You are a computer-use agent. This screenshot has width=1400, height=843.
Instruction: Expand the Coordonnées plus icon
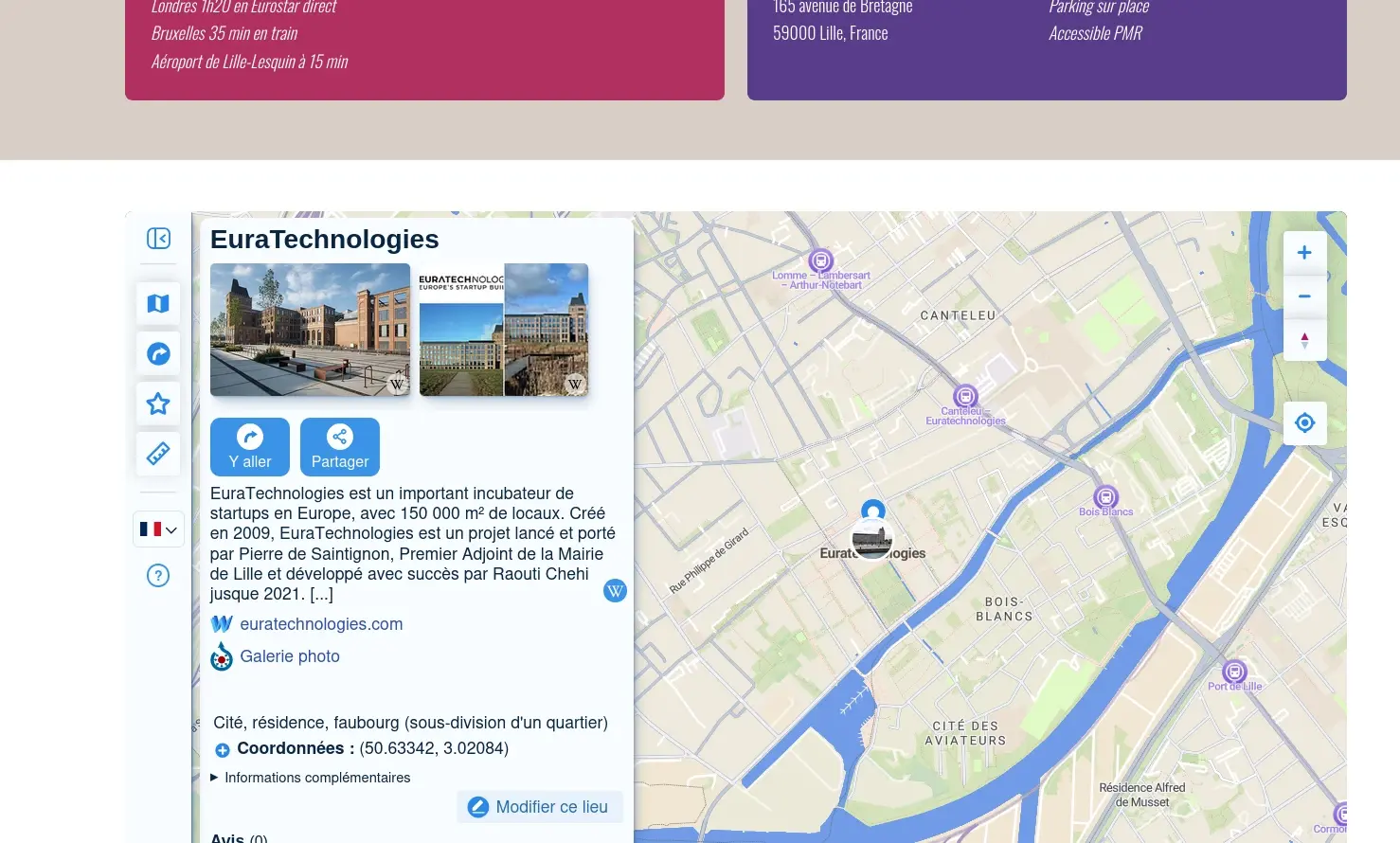tap(223, 750)
